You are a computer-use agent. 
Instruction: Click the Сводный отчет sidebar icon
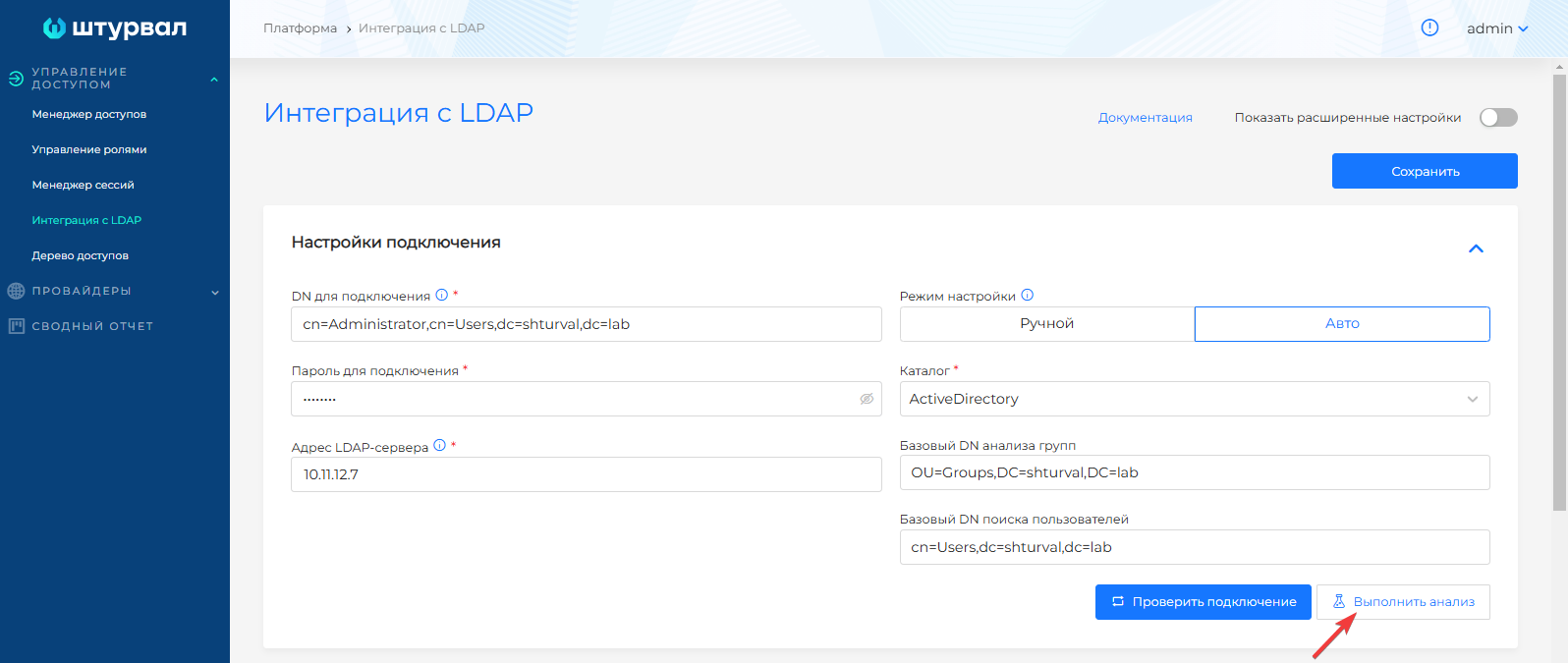tap(16, 326)
